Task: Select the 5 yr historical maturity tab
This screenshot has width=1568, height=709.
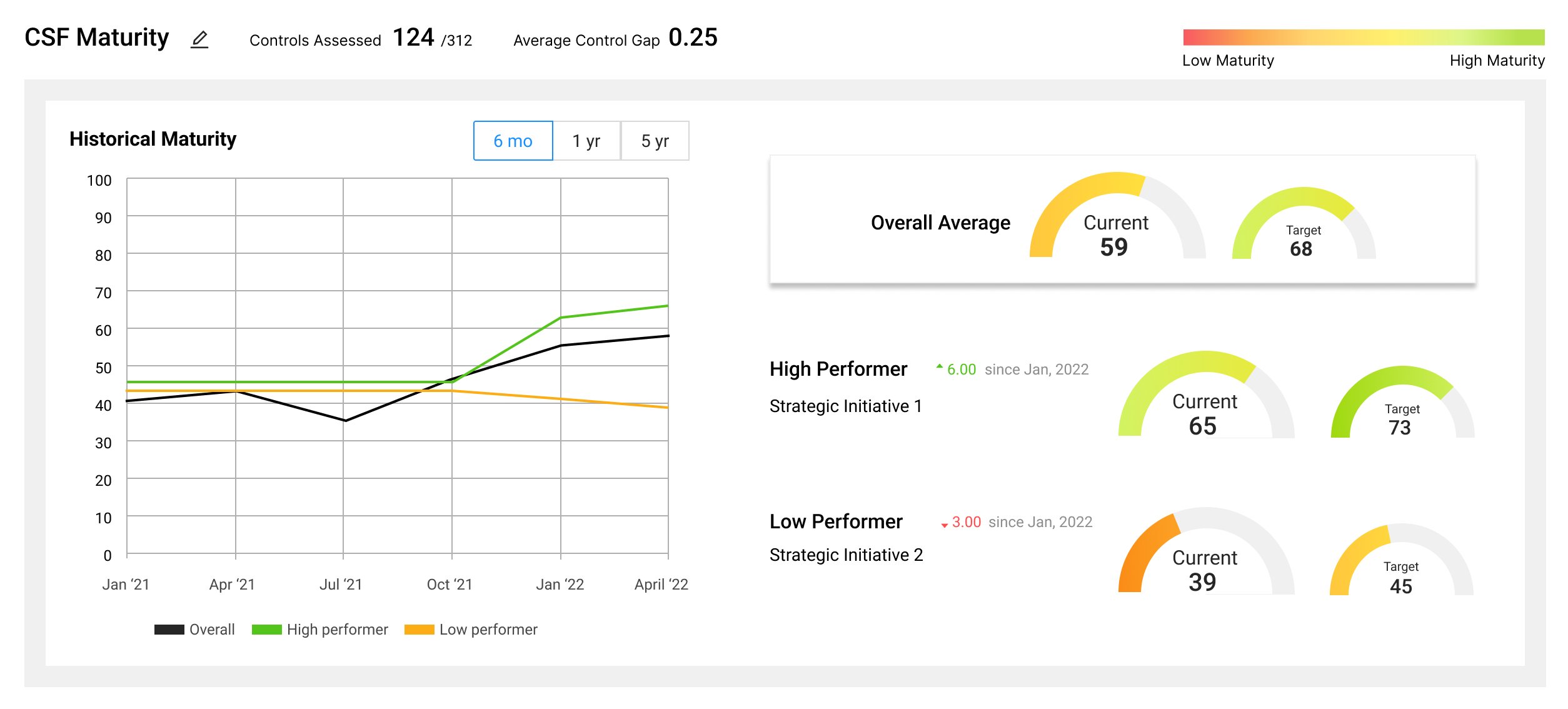Action: [654, 140]
